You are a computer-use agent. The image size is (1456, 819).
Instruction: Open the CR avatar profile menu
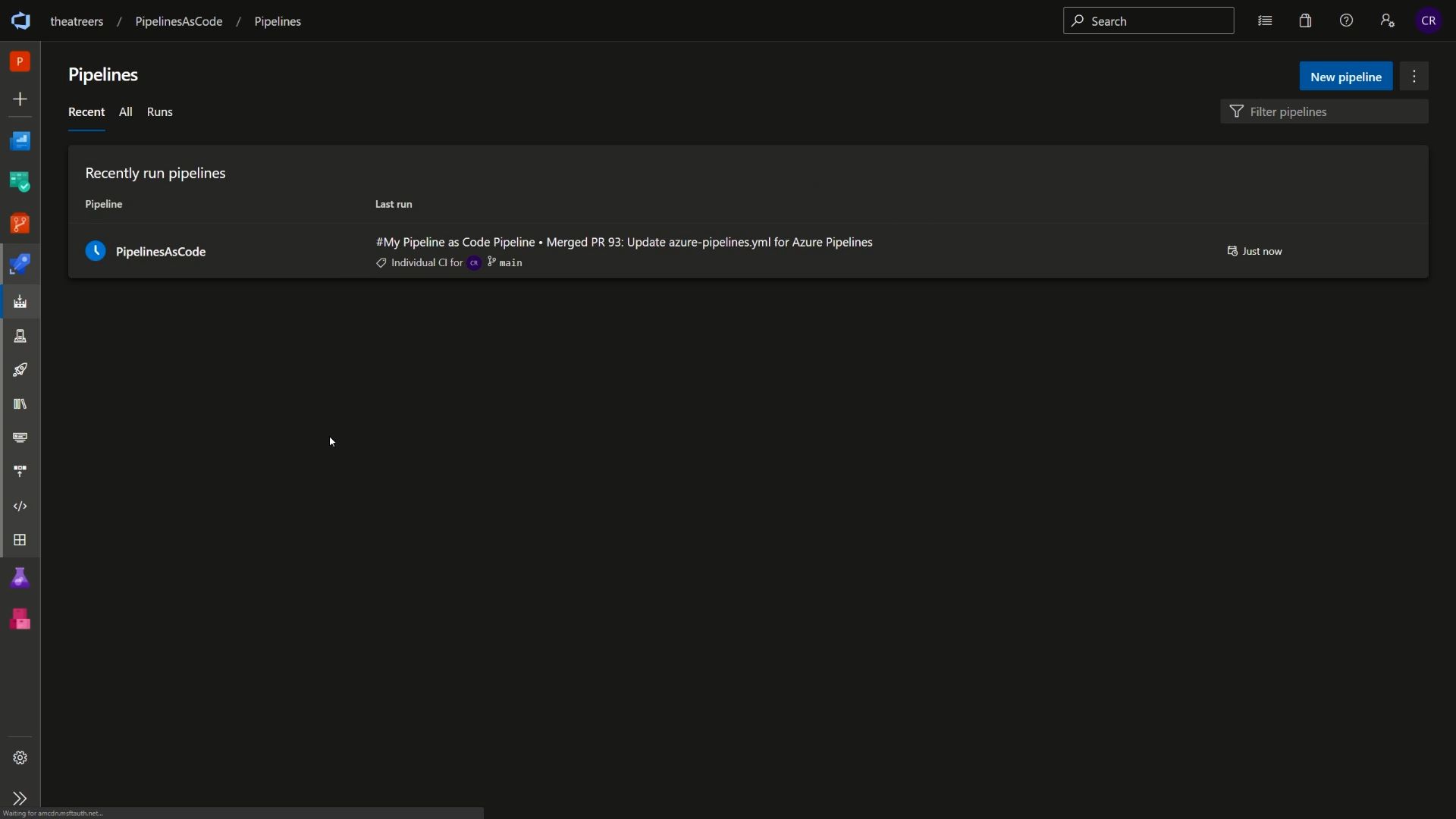[1430, 20]
